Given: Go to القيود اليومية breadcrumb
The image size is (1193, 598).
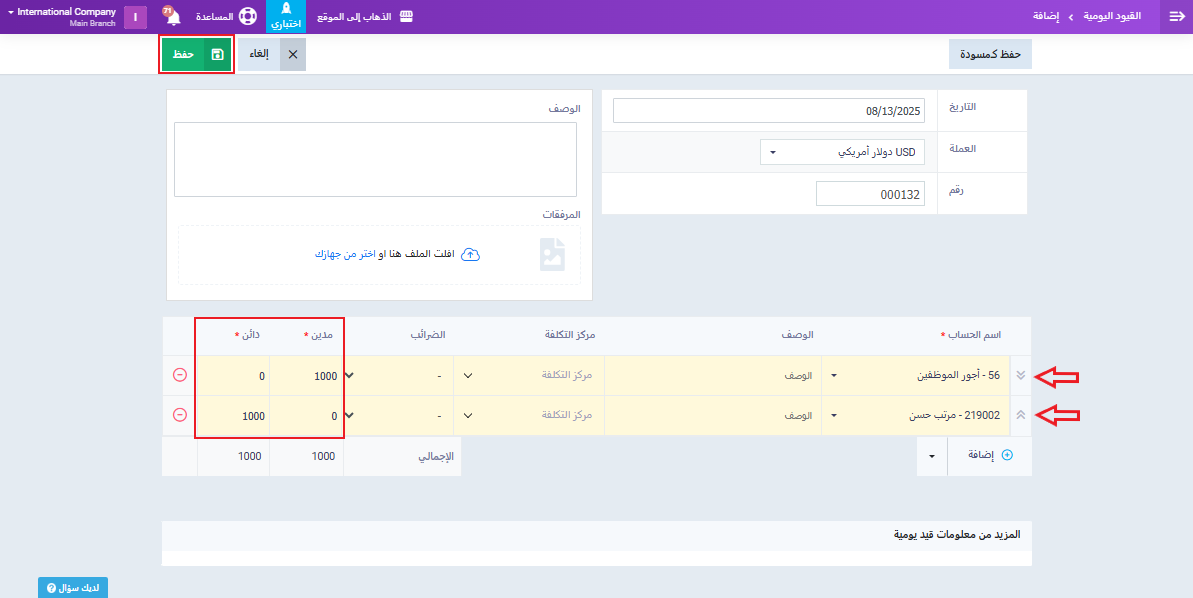Looking at the screenshot, I should pyautogui.click(x=1112, y=17).
